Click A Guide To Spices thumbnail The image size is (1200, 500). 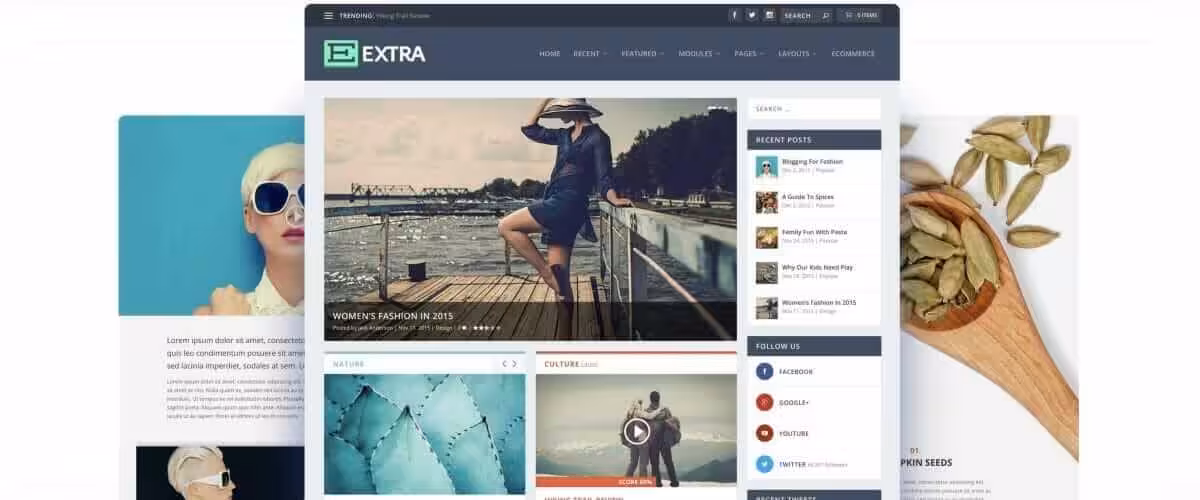click(x=766, y=202)
